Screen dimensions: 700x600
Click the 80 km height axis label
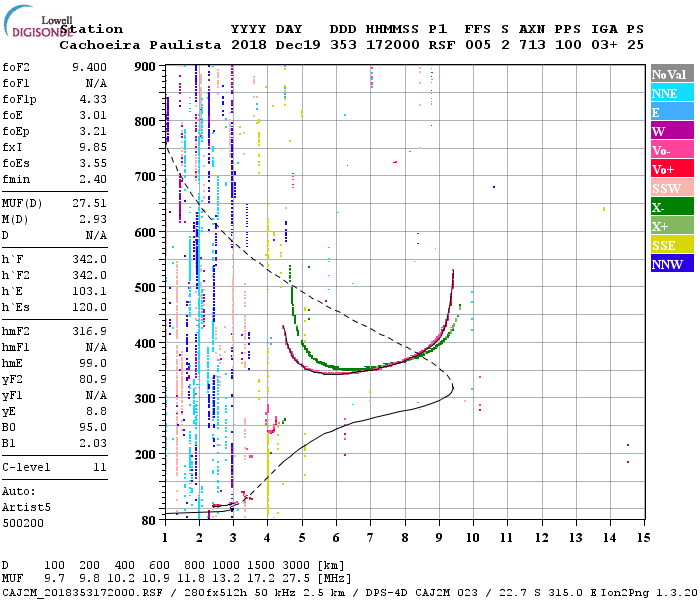tap(149, 521)
